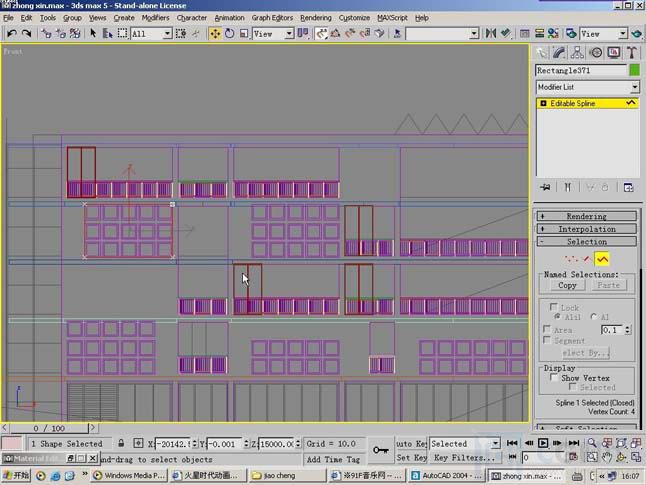
Task: Click the Quick Render teapot icon
Action: [x=637, y=33]
